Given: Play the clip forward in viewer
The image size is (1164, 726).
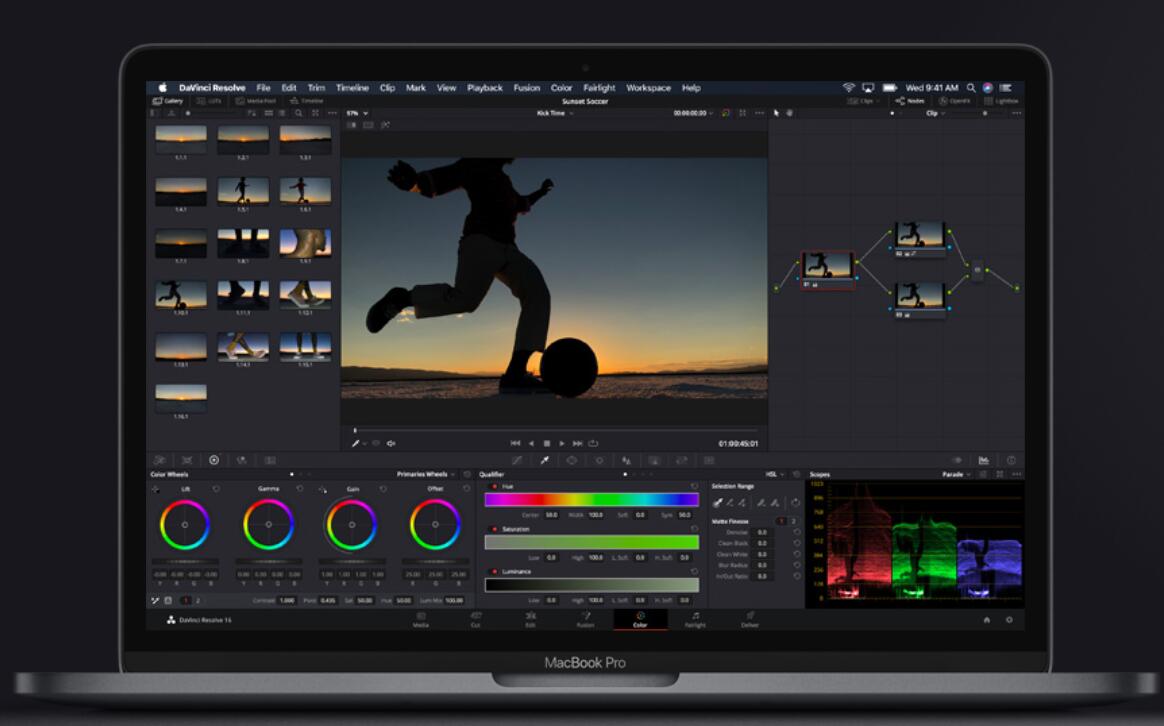Looking at the screenshot, I should click(562, 443).
